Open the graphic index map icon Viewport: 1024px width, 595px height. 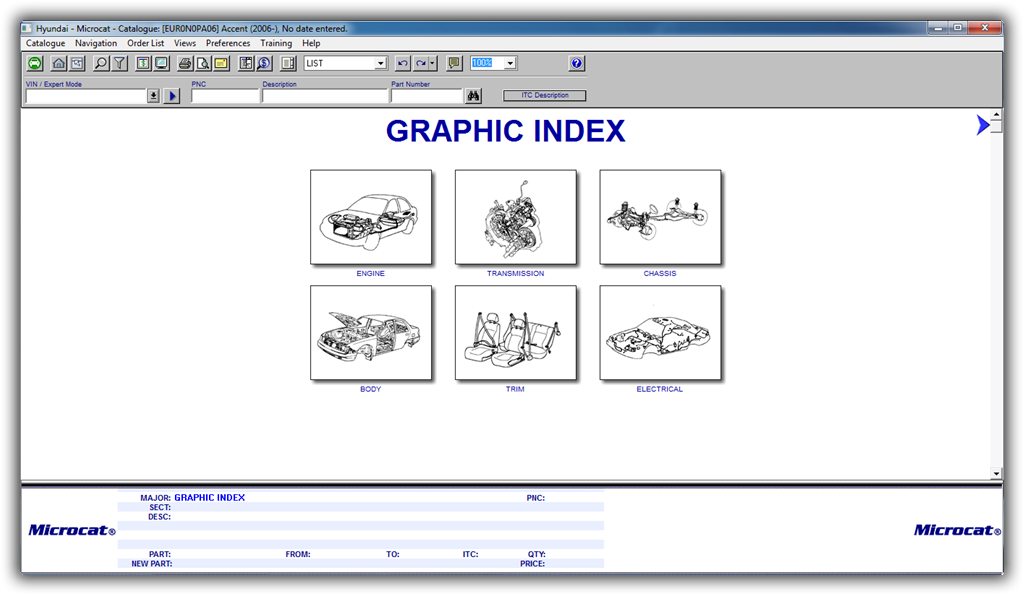(x=78, y=63)
